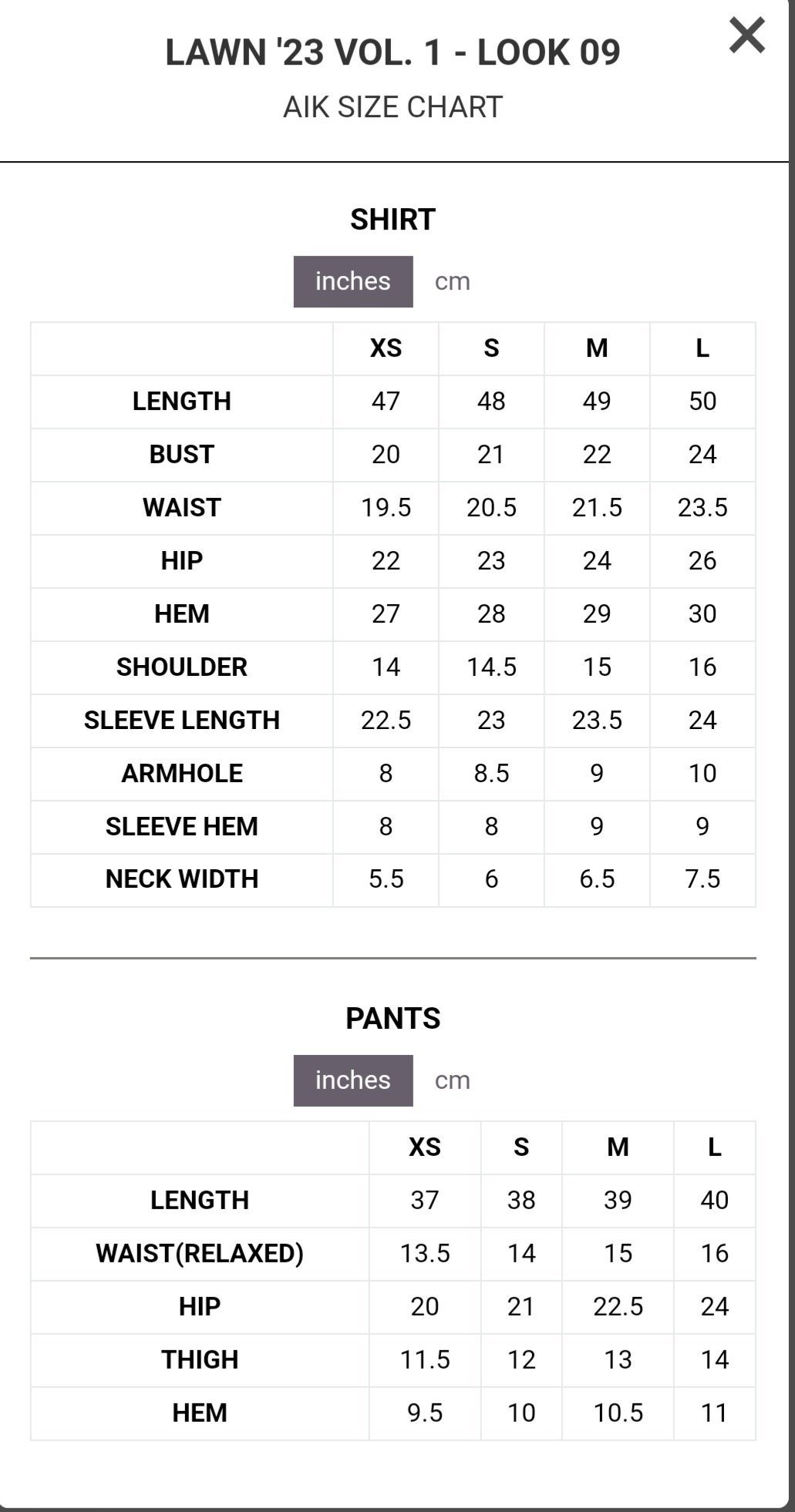Switch shirt measurements to cm
Viewport: 795px width, 1512px height.
(x=452, y=281)
